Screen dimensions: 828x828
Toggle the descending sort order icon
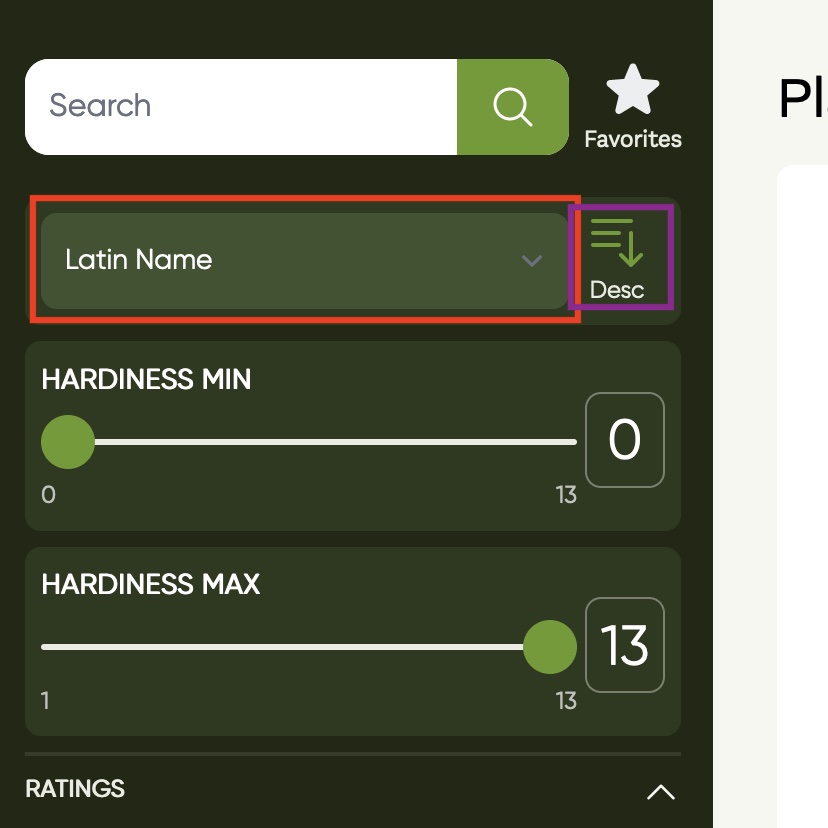(616, 242)
